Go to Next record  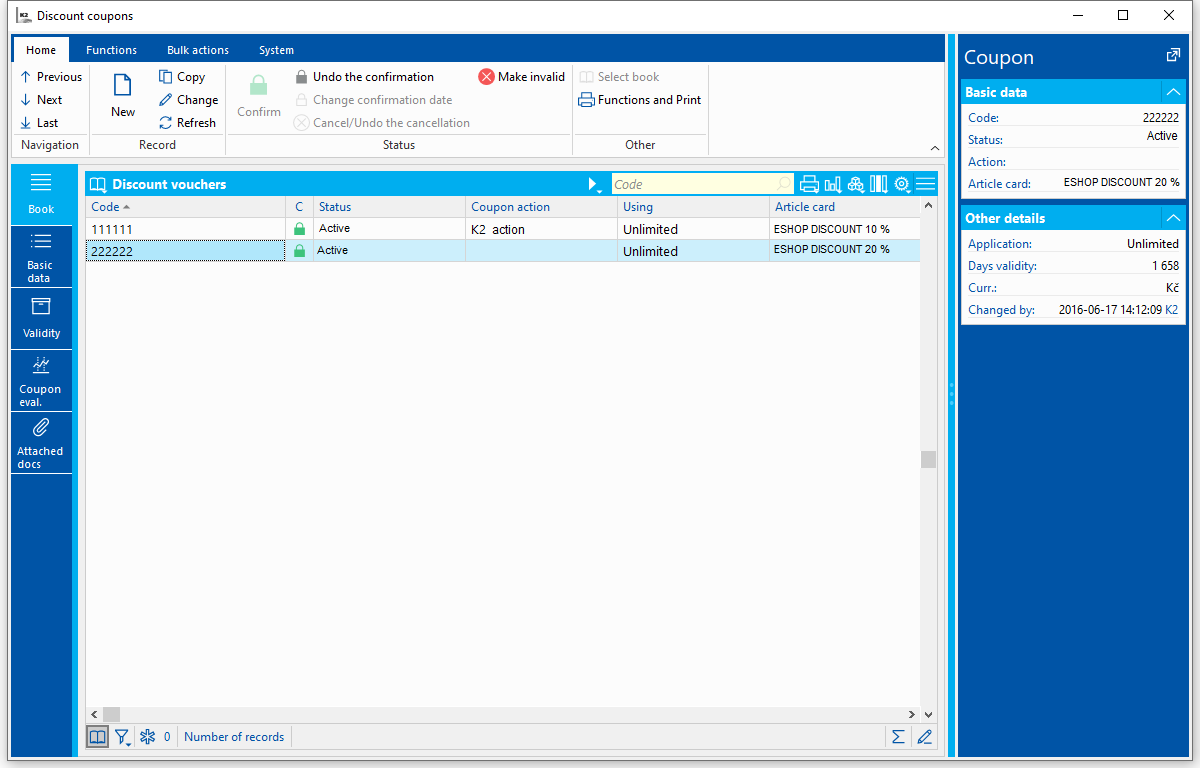41,100
